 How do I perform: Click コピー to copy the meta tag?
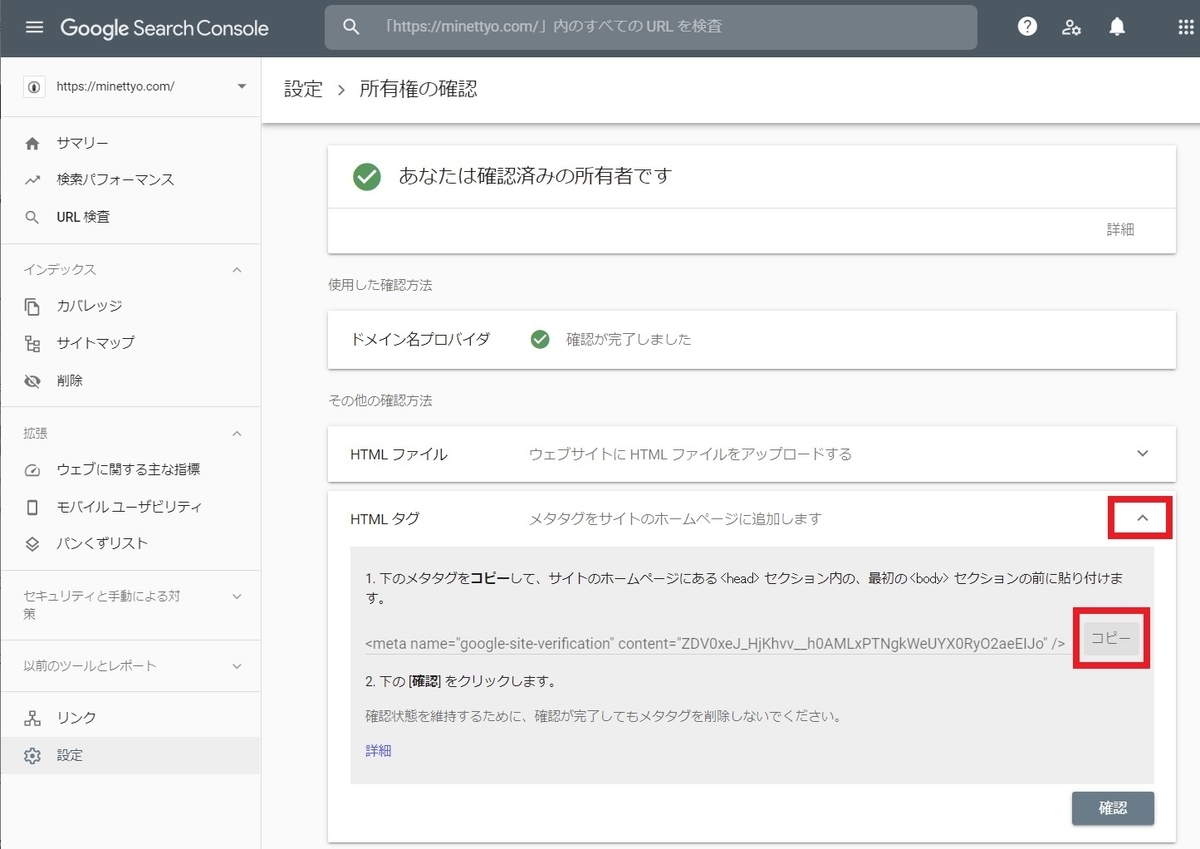(x=1111, y=638)
